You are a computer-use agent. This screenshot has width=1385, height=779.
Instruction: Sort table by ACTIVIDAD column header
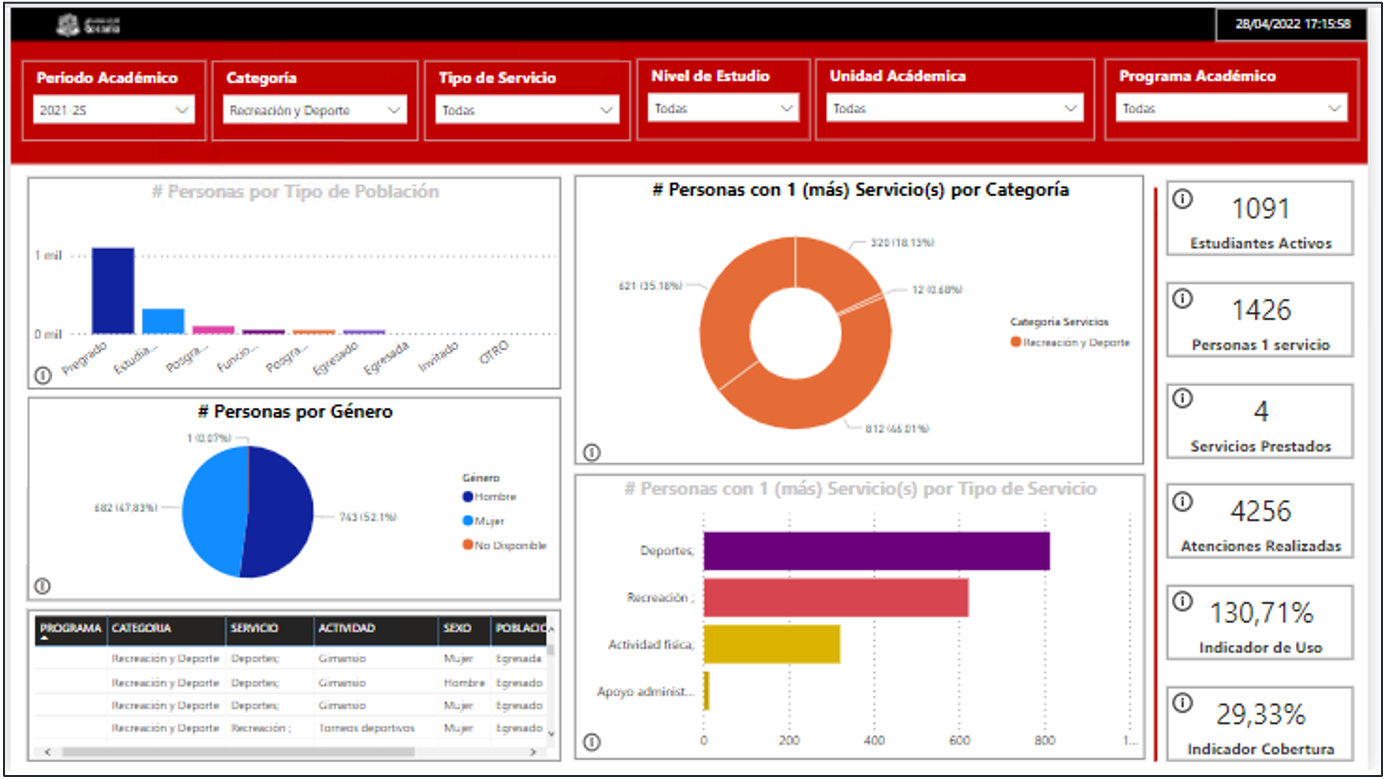point(347,629)
